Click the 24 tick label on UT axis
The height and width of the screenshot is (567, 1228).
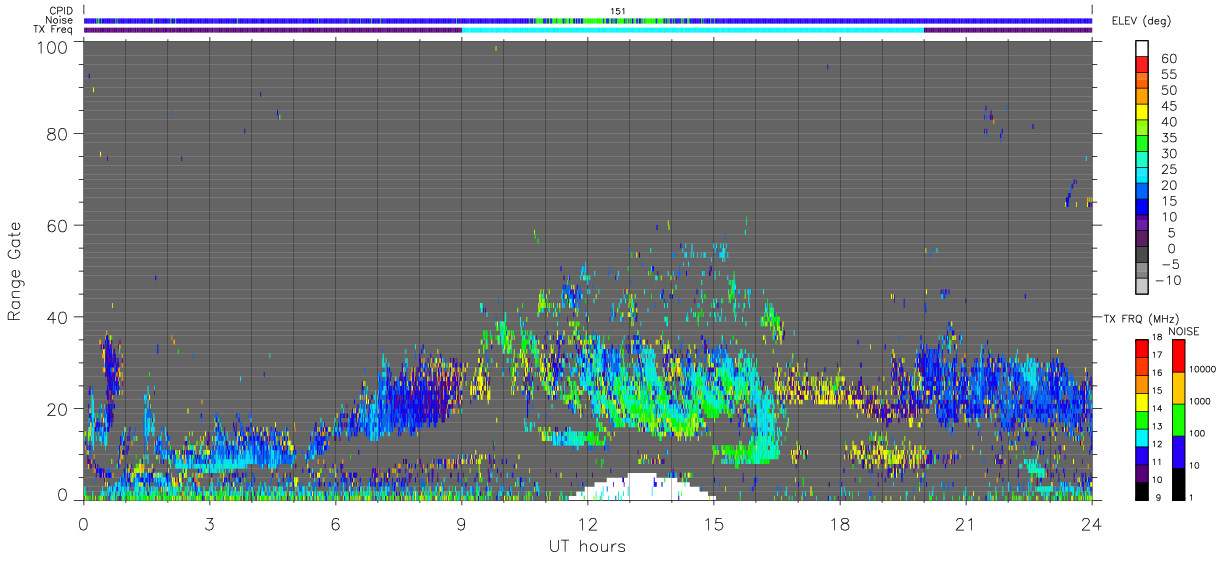coord(1091,523)
